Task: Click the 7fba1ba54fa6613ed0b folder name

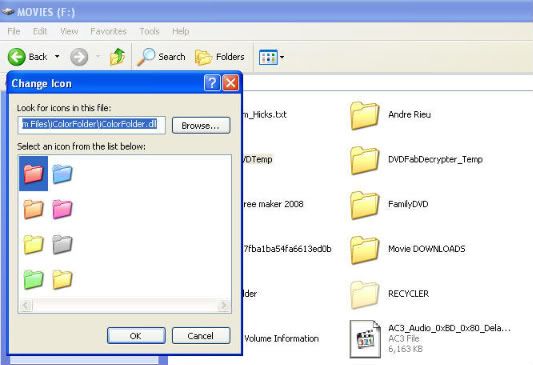Action: [287, 249]
